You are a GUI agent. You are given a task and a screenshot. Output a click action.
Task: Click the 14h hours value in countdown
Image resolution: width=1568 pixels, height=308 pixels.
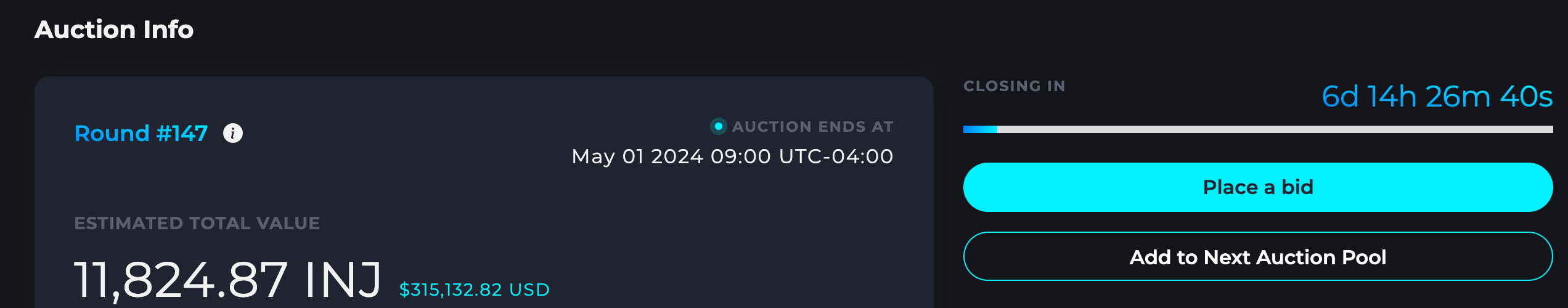(x=1392, y=97)
